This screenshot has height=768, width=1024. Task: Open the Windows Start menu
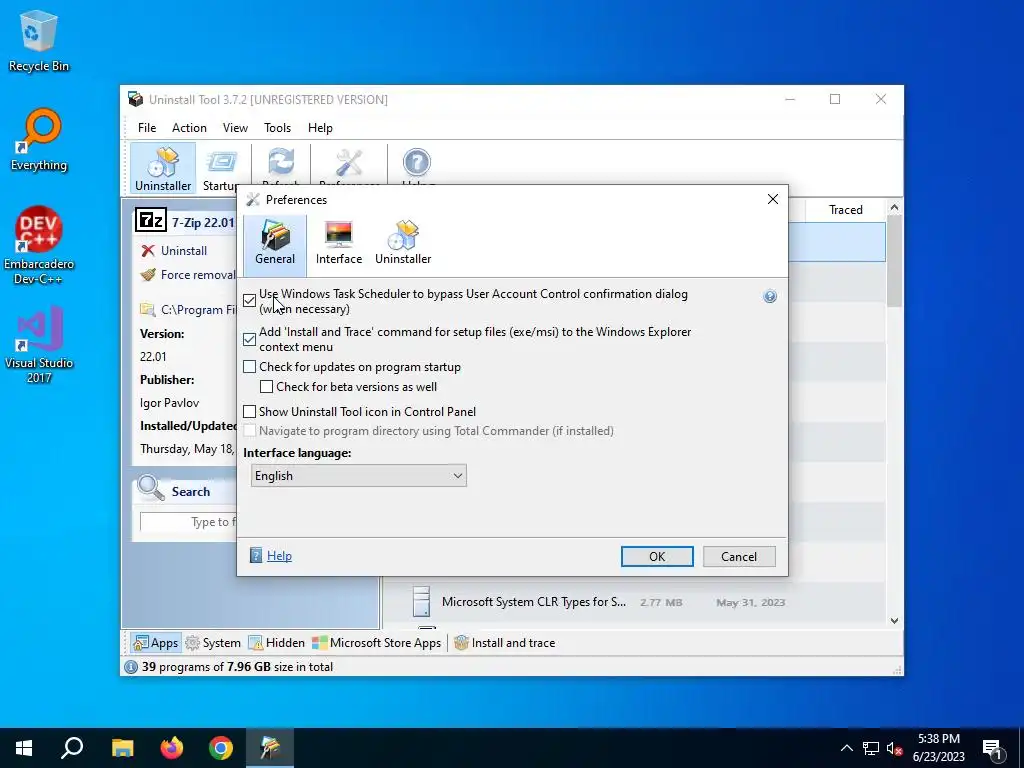click(24, 748)
